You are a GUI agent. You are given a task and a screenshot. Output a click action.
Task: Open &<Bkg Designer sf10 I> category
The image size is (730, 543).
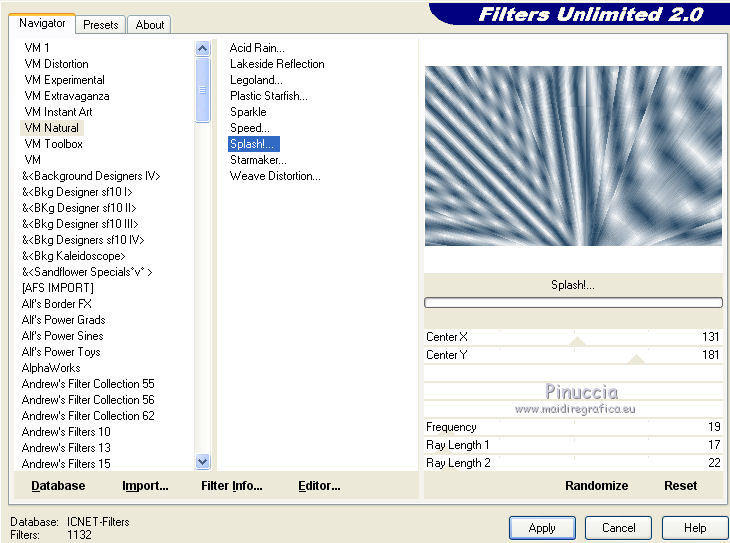[x=77, y=192]
